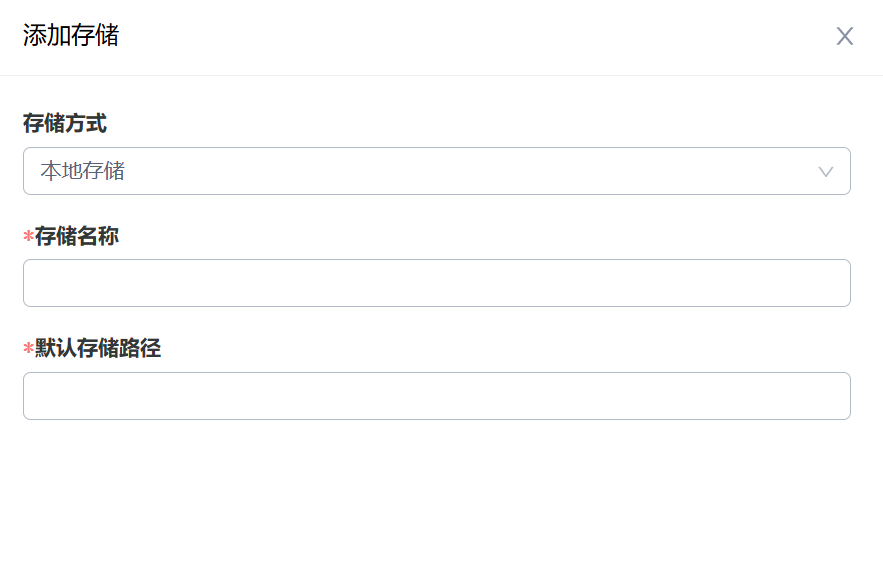Close the 添加存储 dialog with X icon
This screenshot has height=566, width=883.
(x=845, y=37)
